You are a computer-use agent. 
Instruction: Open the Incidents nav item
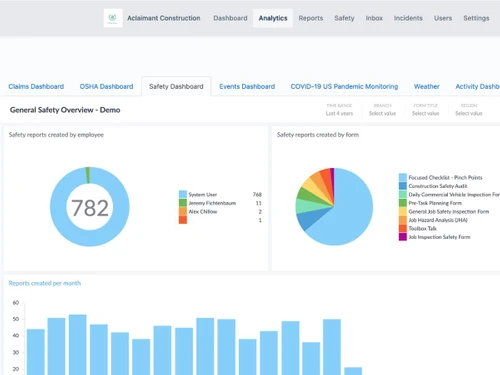pyautogui.click(x=408, y=18)
